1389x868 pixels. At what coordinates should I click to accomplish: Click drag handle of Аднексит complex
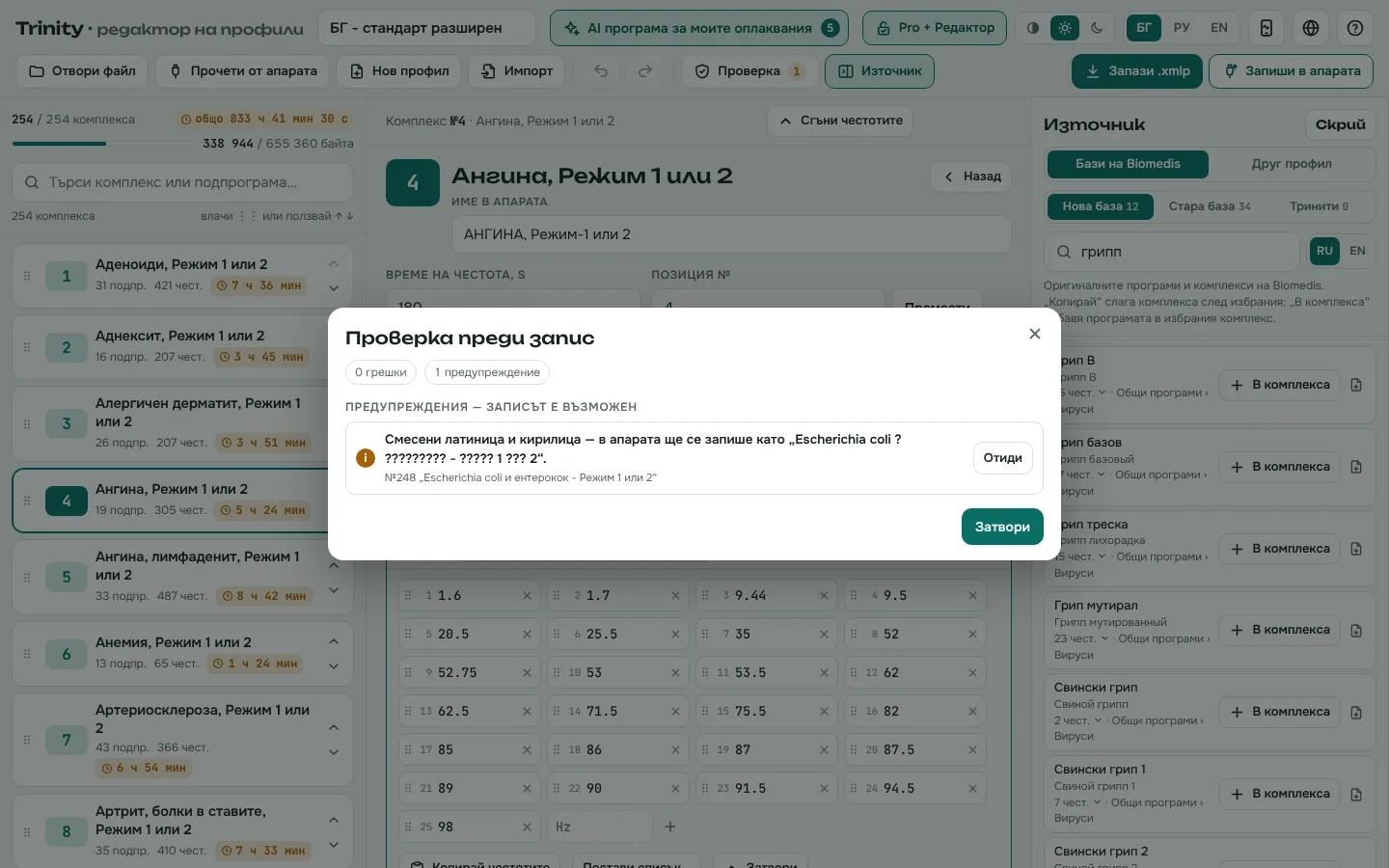[27, 347]
